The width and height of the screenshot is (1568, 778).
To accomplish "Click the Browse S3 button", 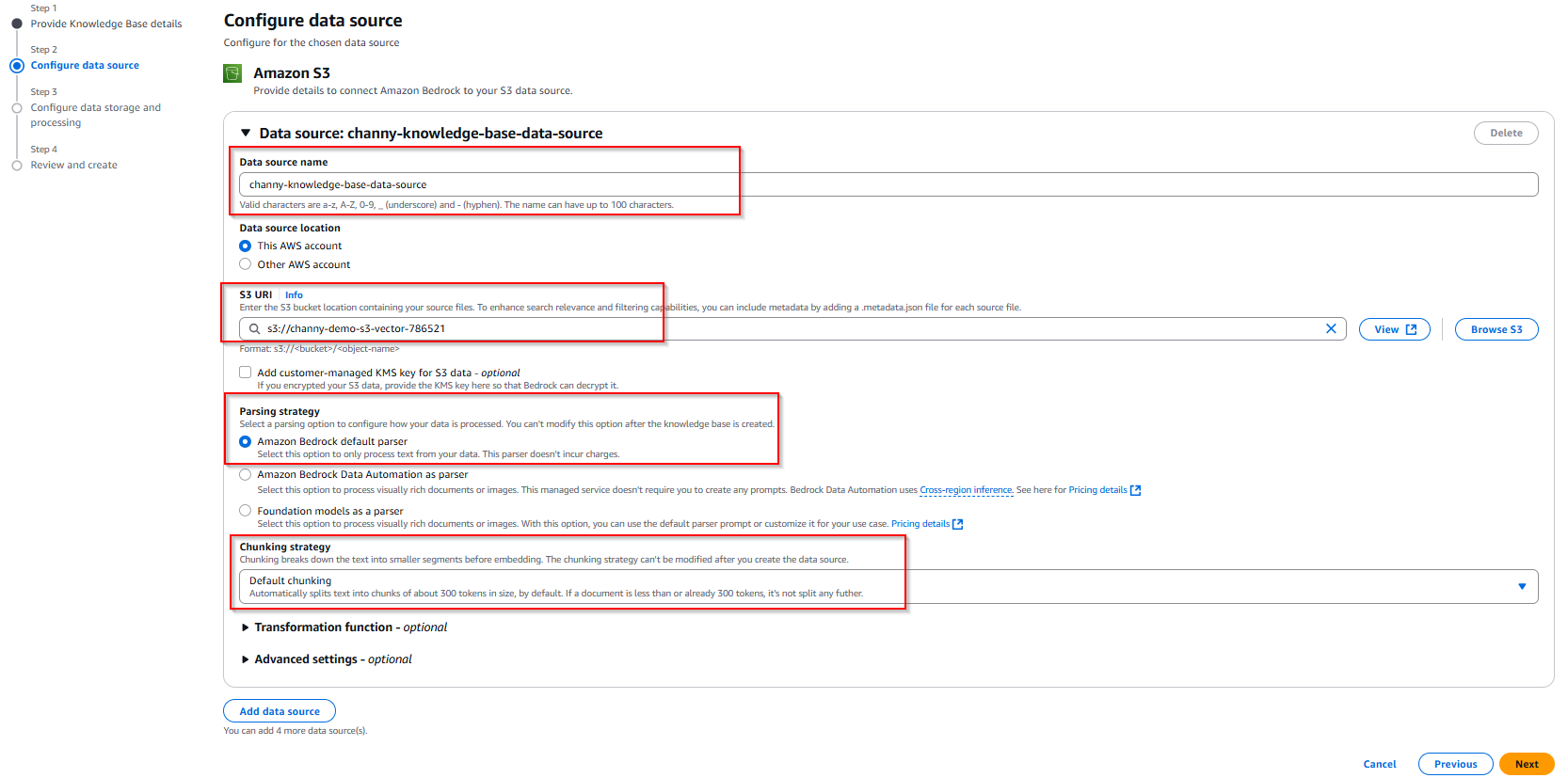I will tap(1496, 329).
